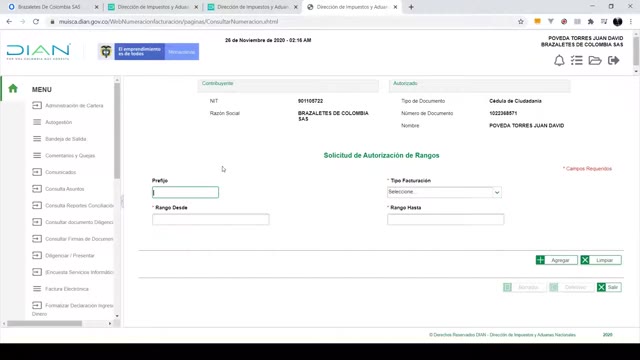Click the Bandeja de Salida list icon
Viewport: 640px width, 360px height.
pos(37,139)
